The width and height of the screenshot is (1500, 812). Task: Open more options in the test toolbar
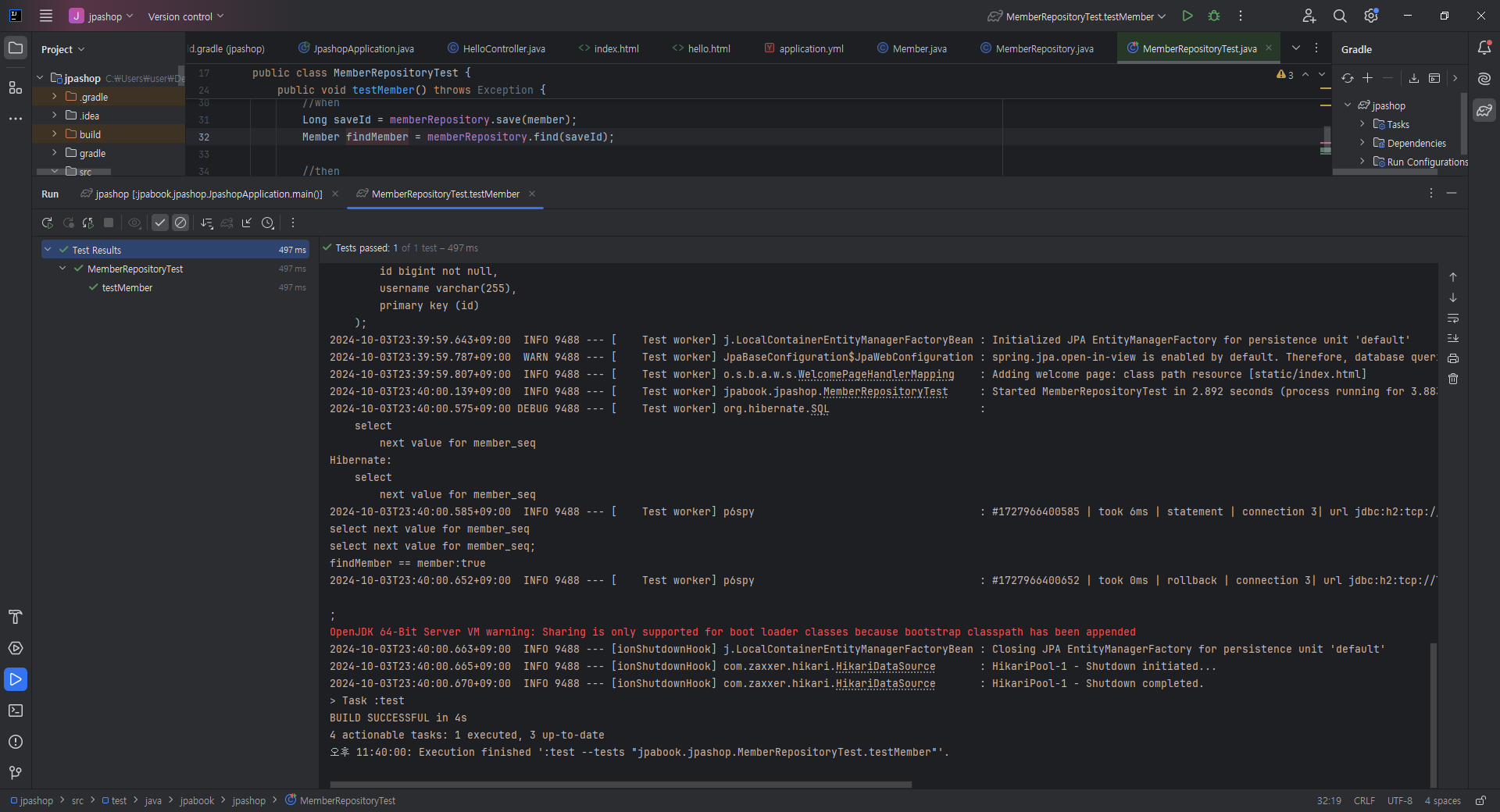[293, 223]
